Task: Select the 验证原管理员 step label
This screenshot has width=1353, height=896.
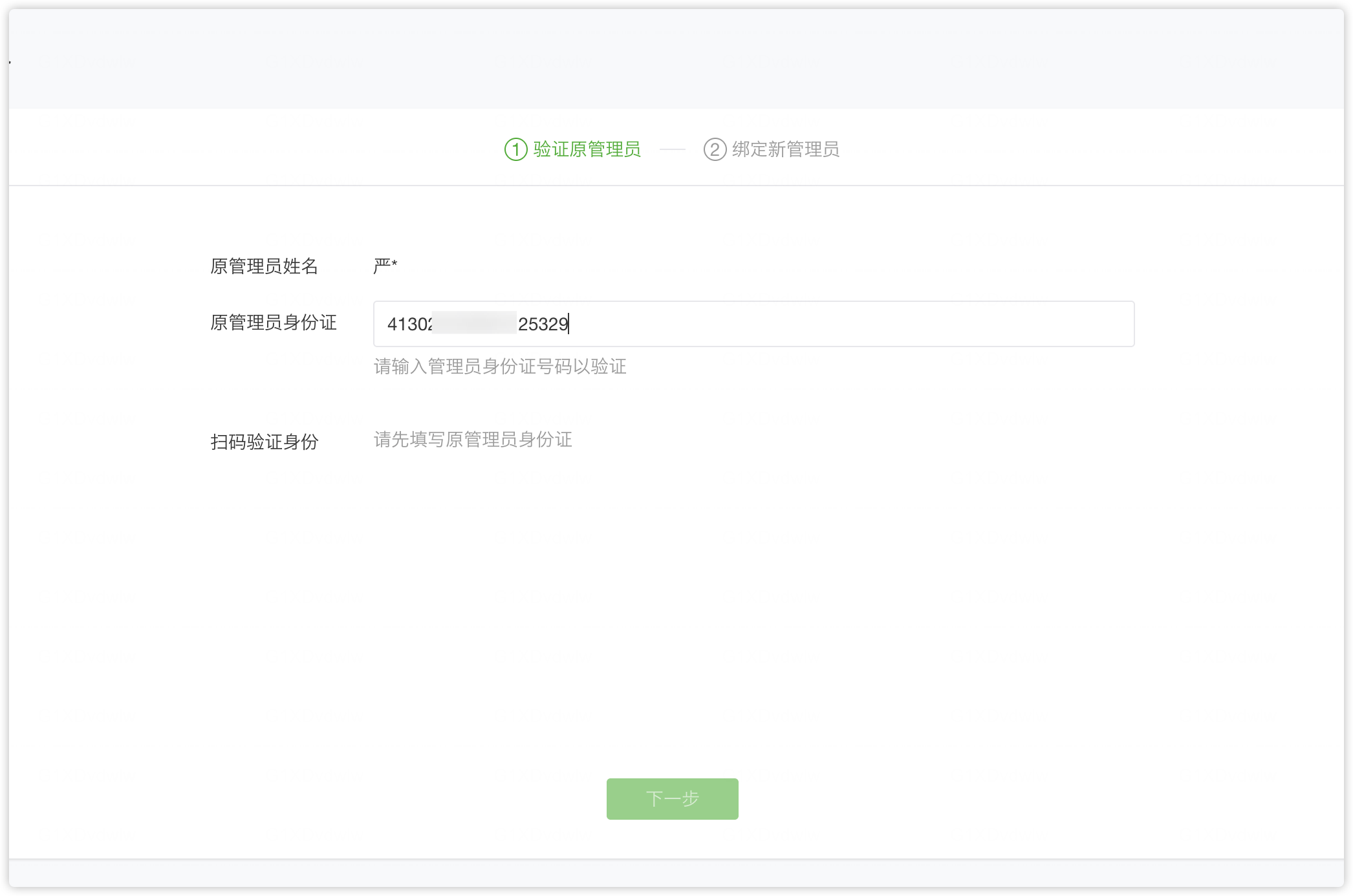Action: pos(587,150)
